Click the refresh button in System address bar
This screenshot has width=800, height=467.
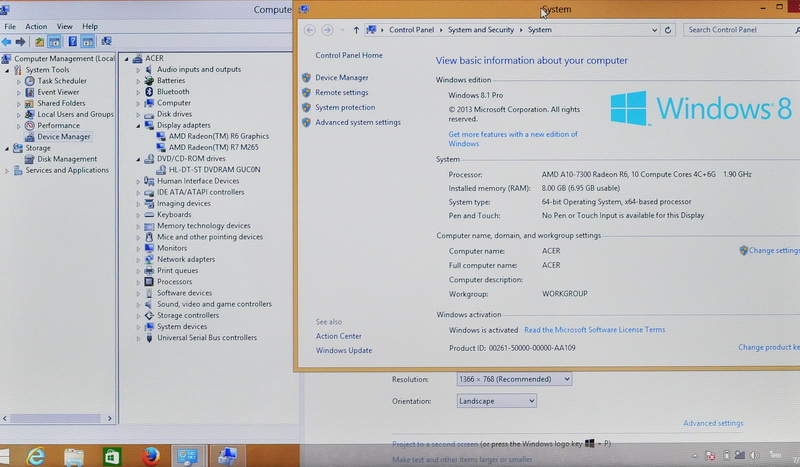coord(667,30)
